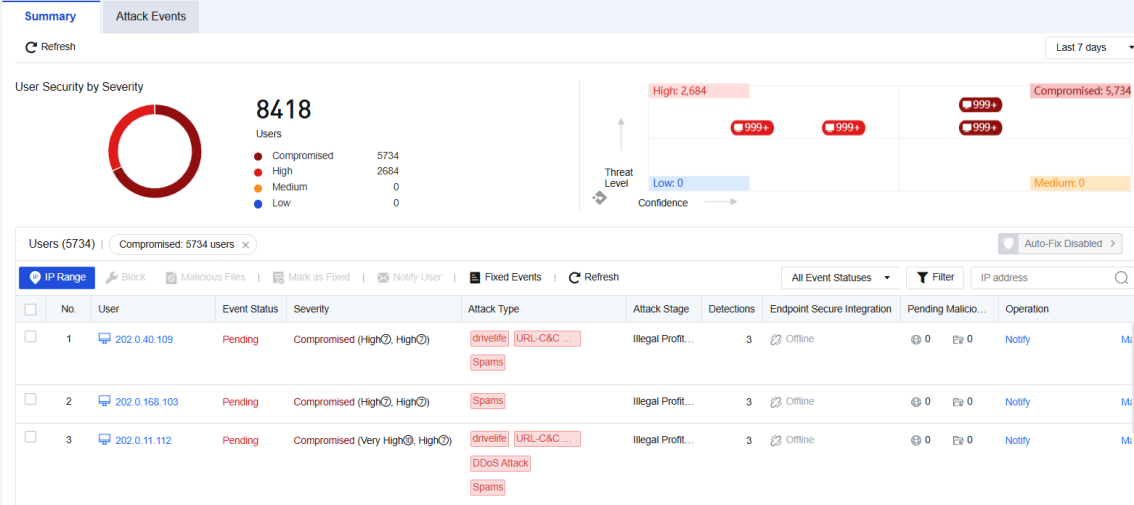1134x505 pixels.
Task: Select the Summary tab
Action: [x=51, y=17]
